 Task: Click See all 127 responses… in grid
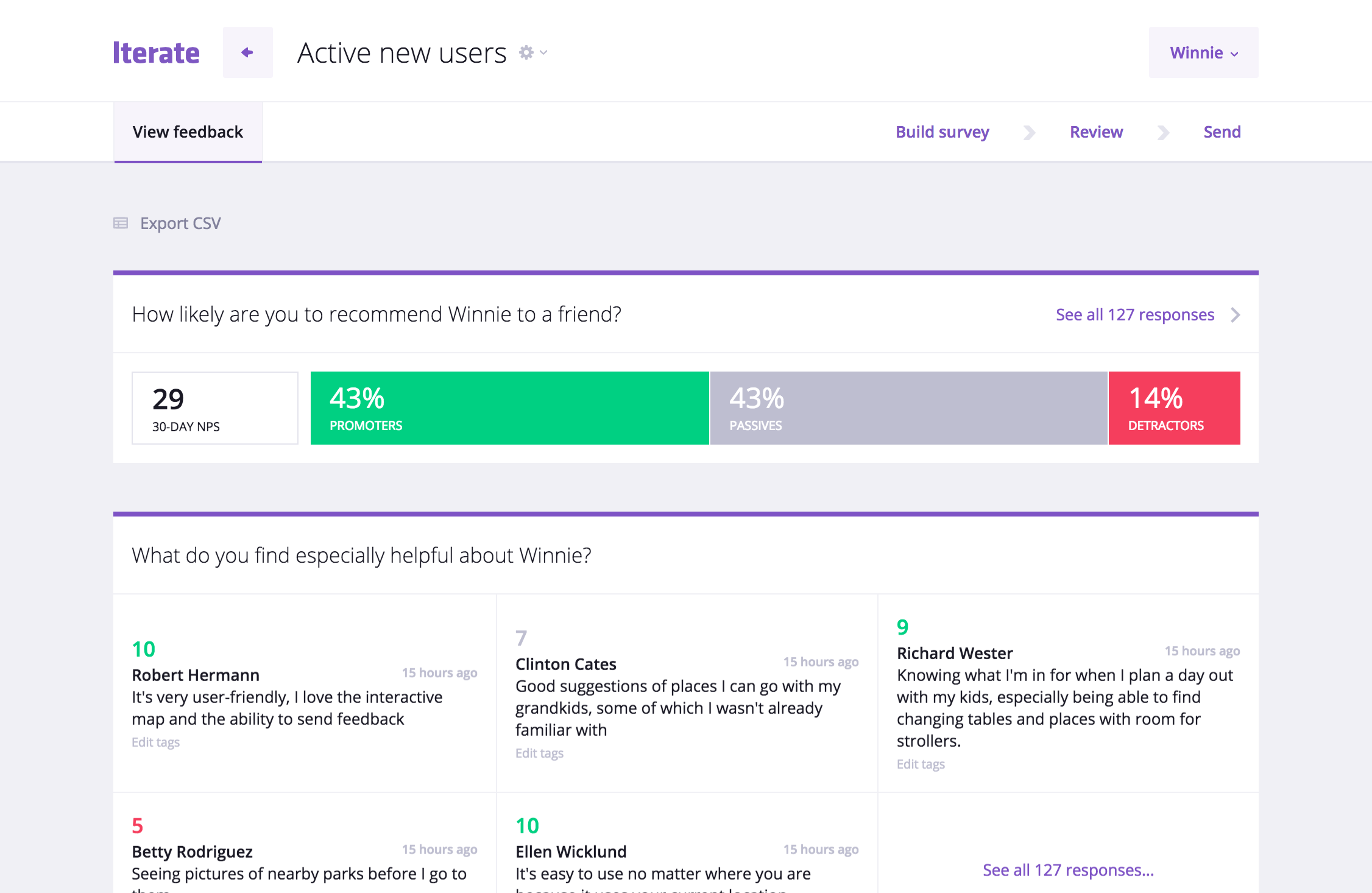pyautogui.click(x=1068, y=870)
